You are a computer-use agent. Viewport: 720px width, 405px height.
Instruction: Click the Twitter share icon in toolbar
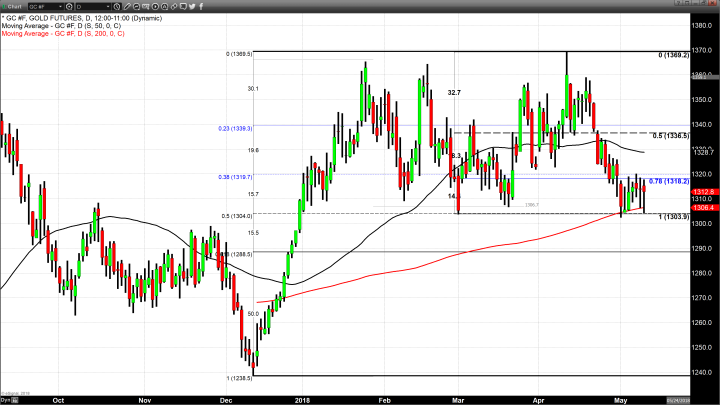point(192,6)
